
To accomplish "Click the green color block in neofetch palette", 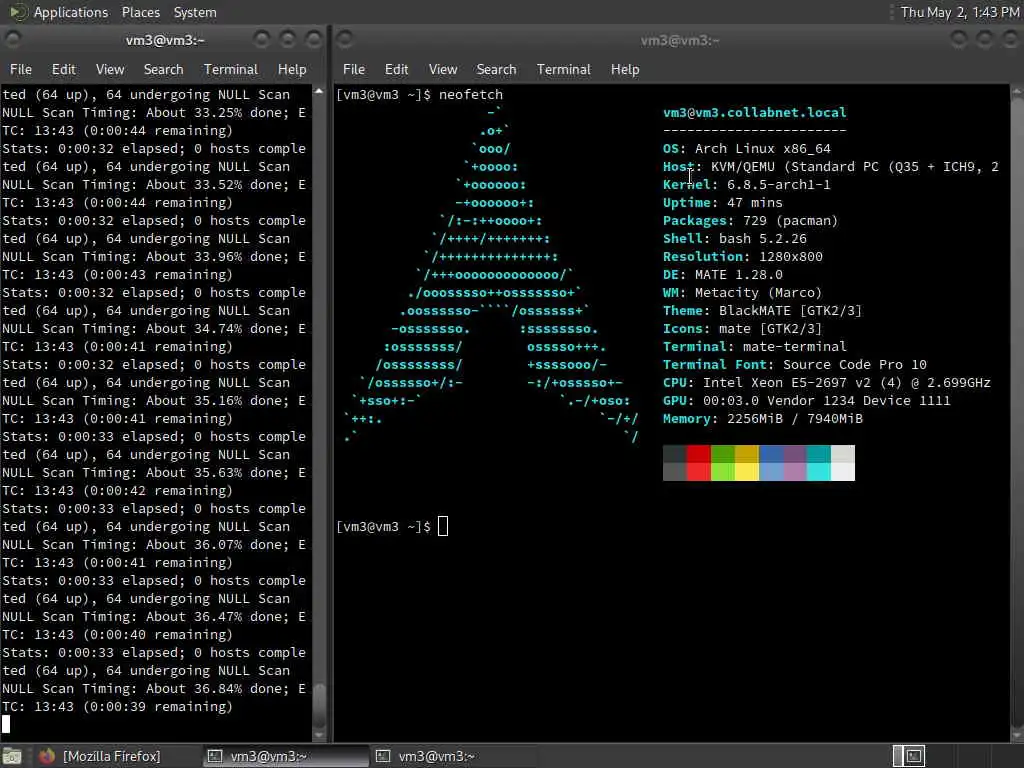I will (x=723, y=462).
